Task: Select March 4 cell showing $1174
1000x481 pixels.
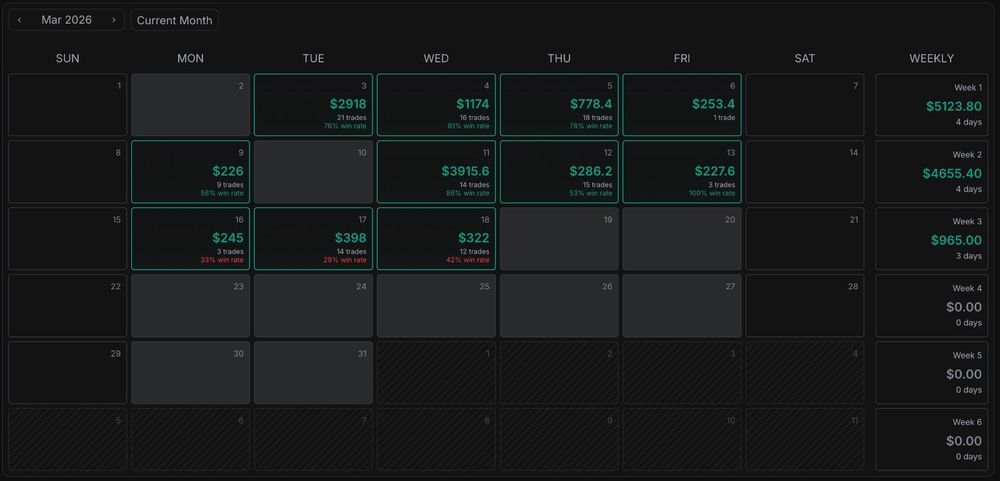Action: [x=436, y=105]
